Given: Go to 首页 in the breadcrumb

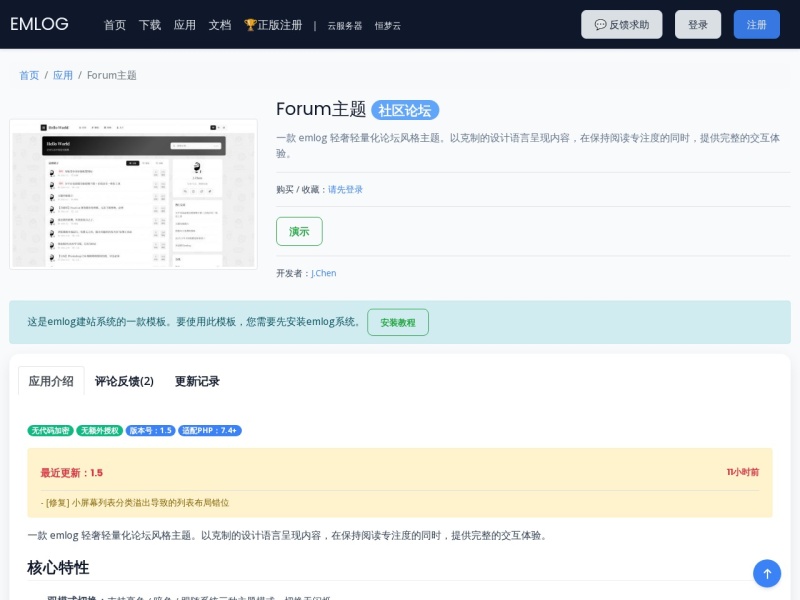Looking at the screenshot, I should [29, 76].
